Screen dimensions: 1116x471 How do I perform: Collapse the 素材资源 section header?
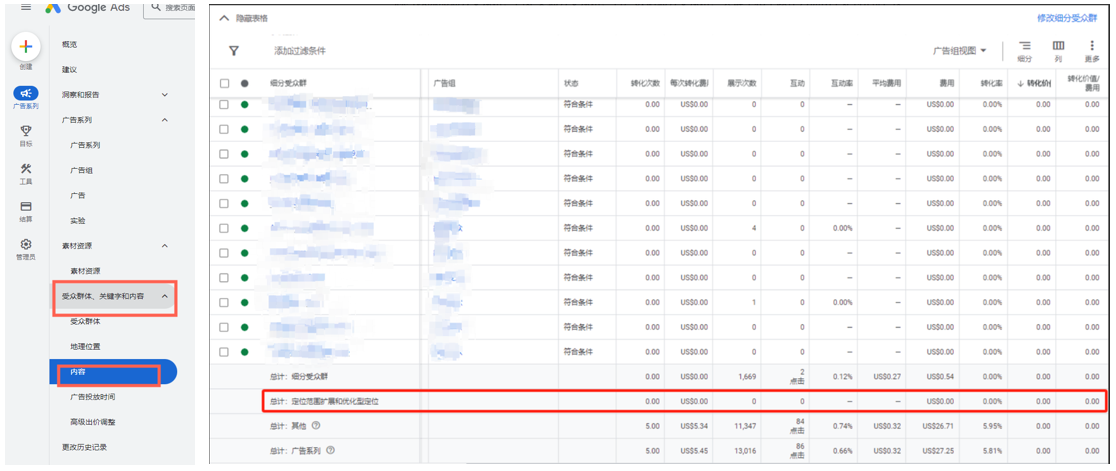click(x=165, y=245)
